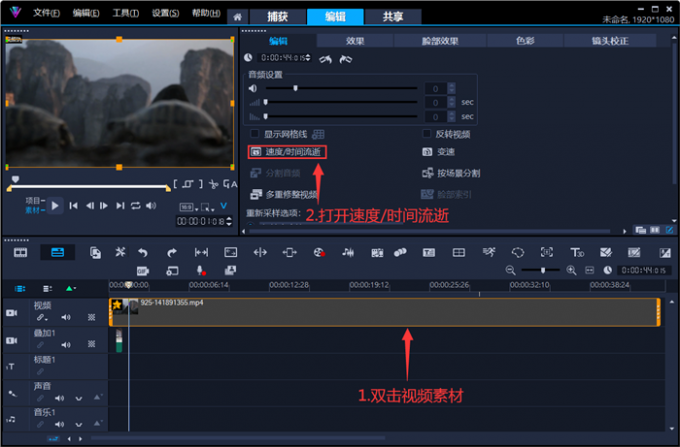
Task: Open the 3D title editor icon
Action: (577, 252)
